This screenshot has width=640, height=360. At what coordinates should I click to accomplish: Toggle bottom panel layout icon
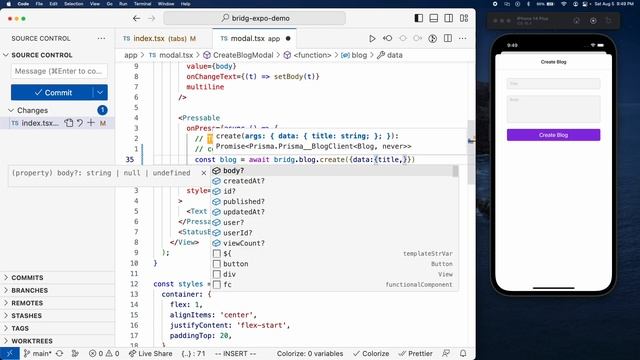(x=433, y=18)
